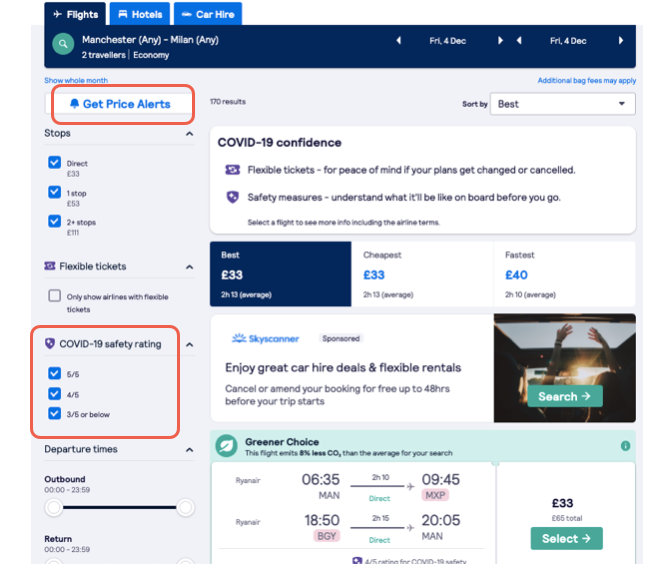Click the outbound Fri, 4 Dec date
The width and height of the screenshot is (663, 580).
(x=448, y=41)
